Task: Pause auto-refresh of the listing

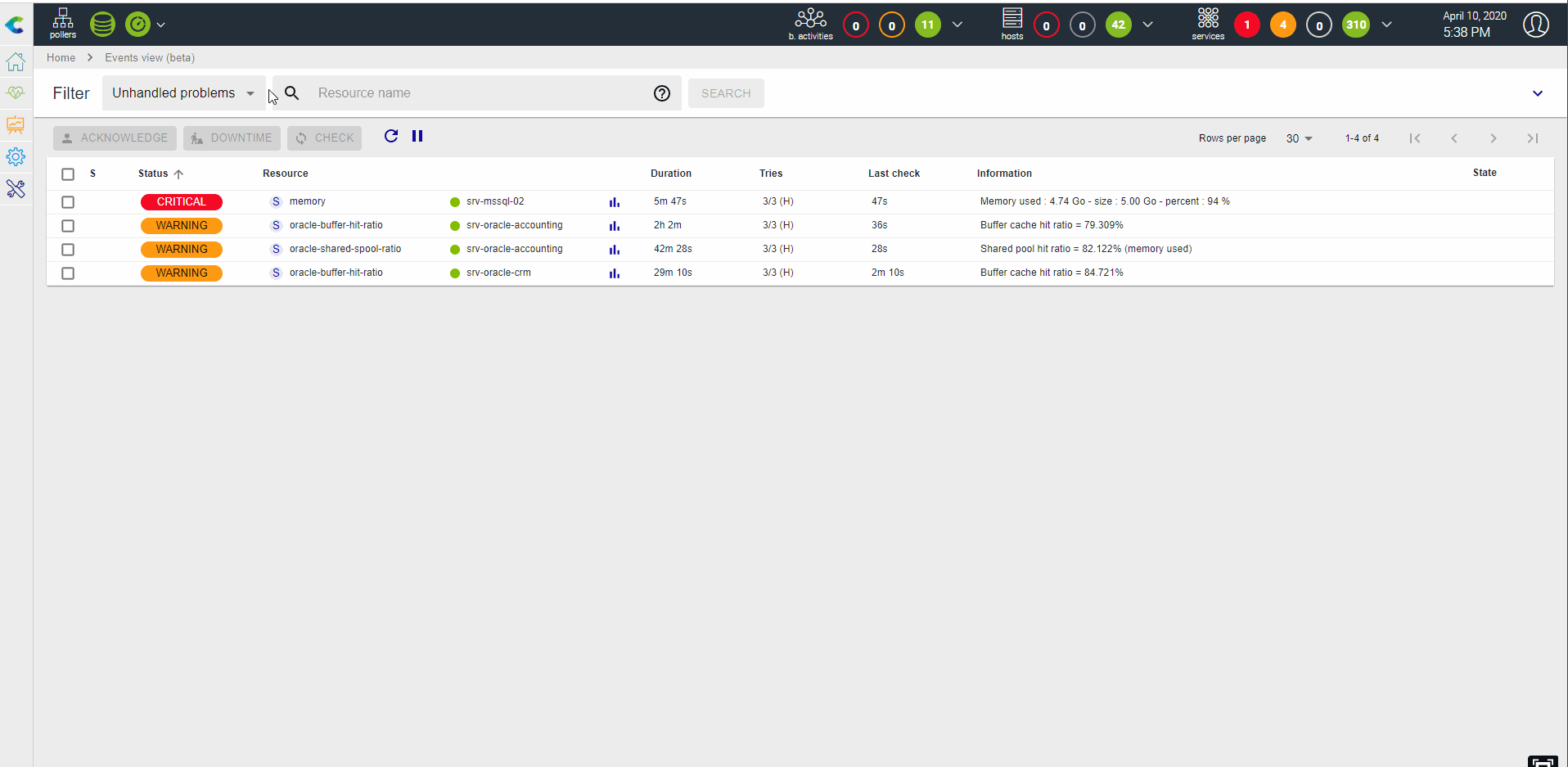Action: pyautogui.click(x=417, y=136)
